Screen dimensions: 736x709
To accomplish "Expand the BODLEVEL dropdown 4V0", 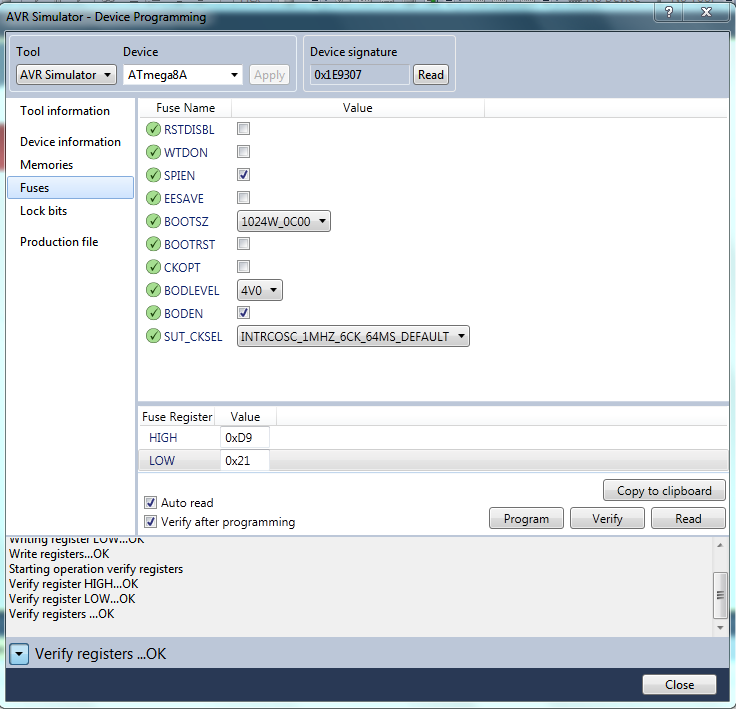I will [260, 290].
